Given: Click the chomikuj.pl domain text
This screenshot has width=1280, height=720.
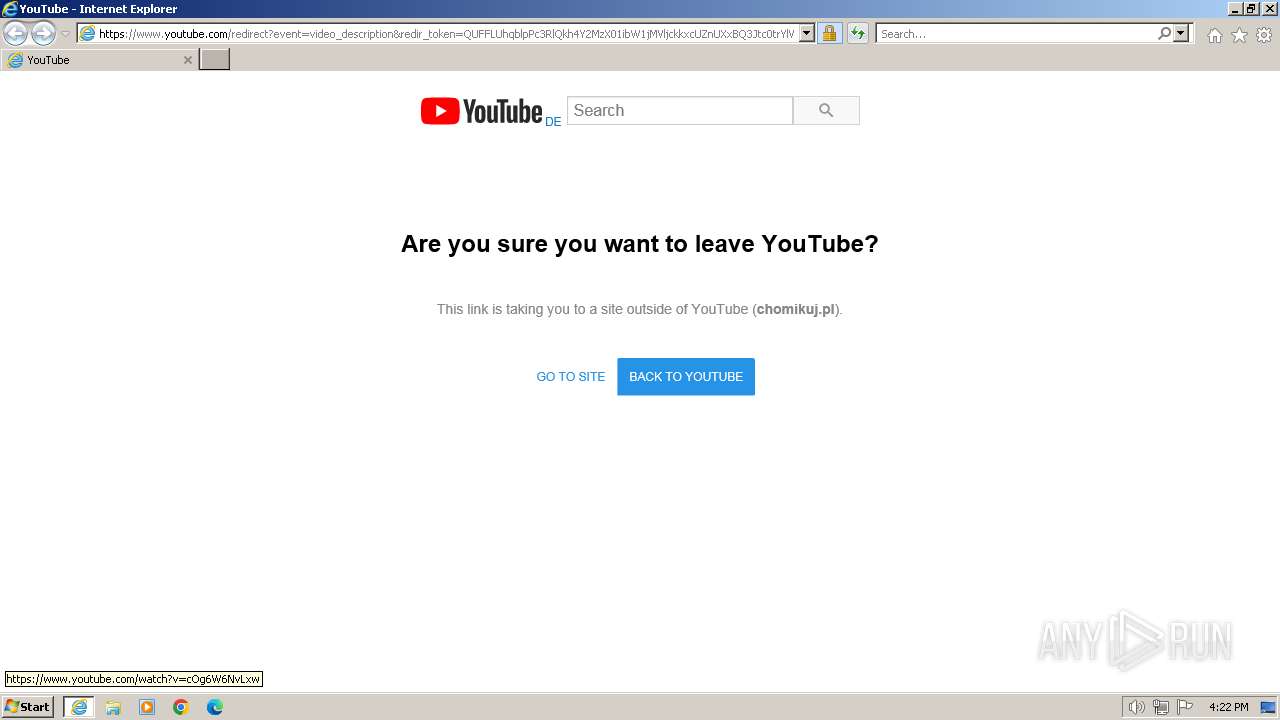Looking at the screenshot, I should [796, 309].
